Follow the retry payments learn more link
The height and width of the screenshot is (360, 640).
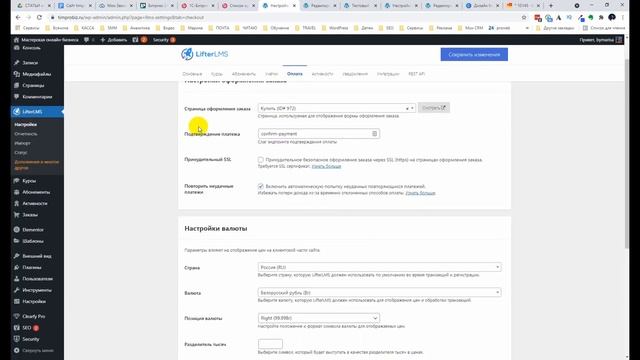420,193
